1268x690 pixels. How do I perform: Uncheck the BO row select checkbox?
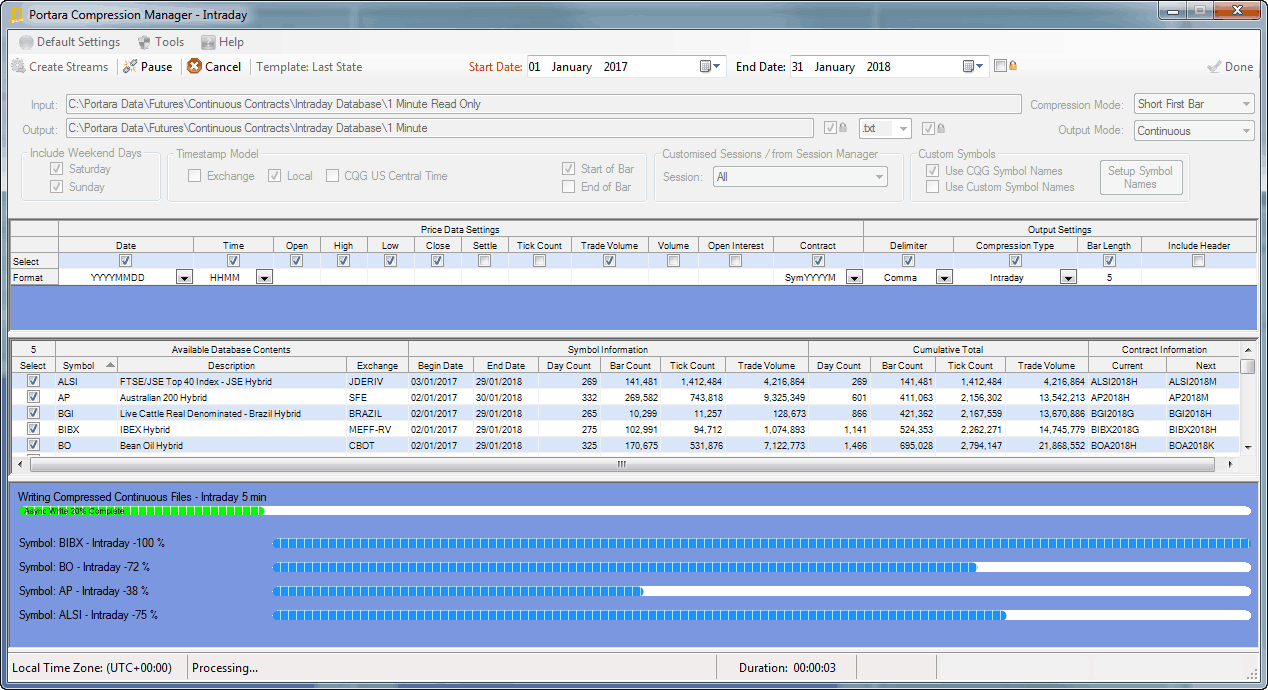click(33, 445)
